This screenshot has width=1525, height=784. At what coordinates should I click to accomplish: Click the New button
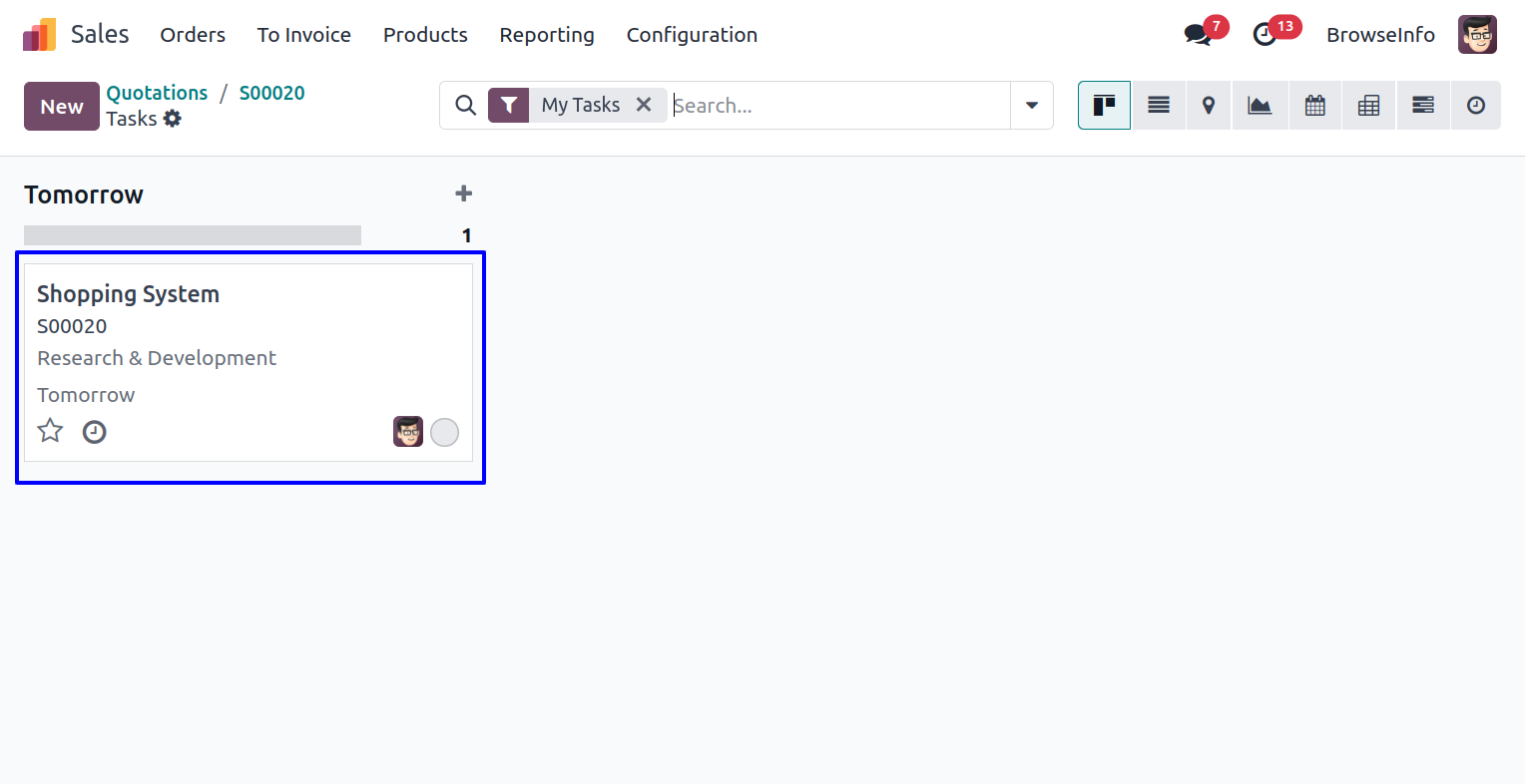(62, 107)
